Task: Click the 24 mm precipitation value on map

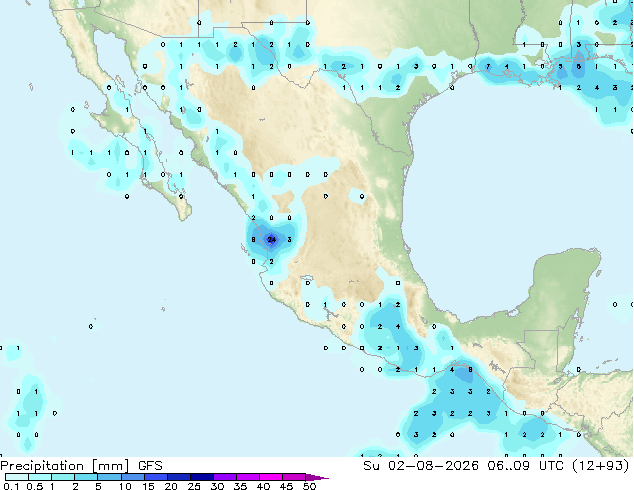Action: 272,240
